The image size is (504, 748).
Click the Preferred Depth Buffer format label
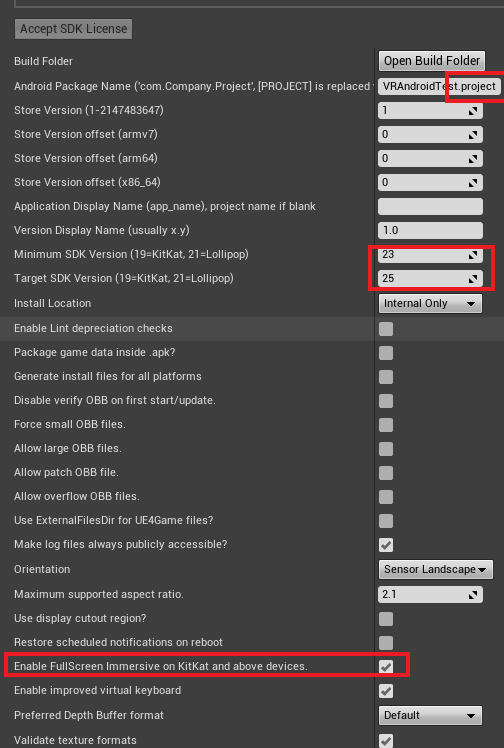click(89, 715)
